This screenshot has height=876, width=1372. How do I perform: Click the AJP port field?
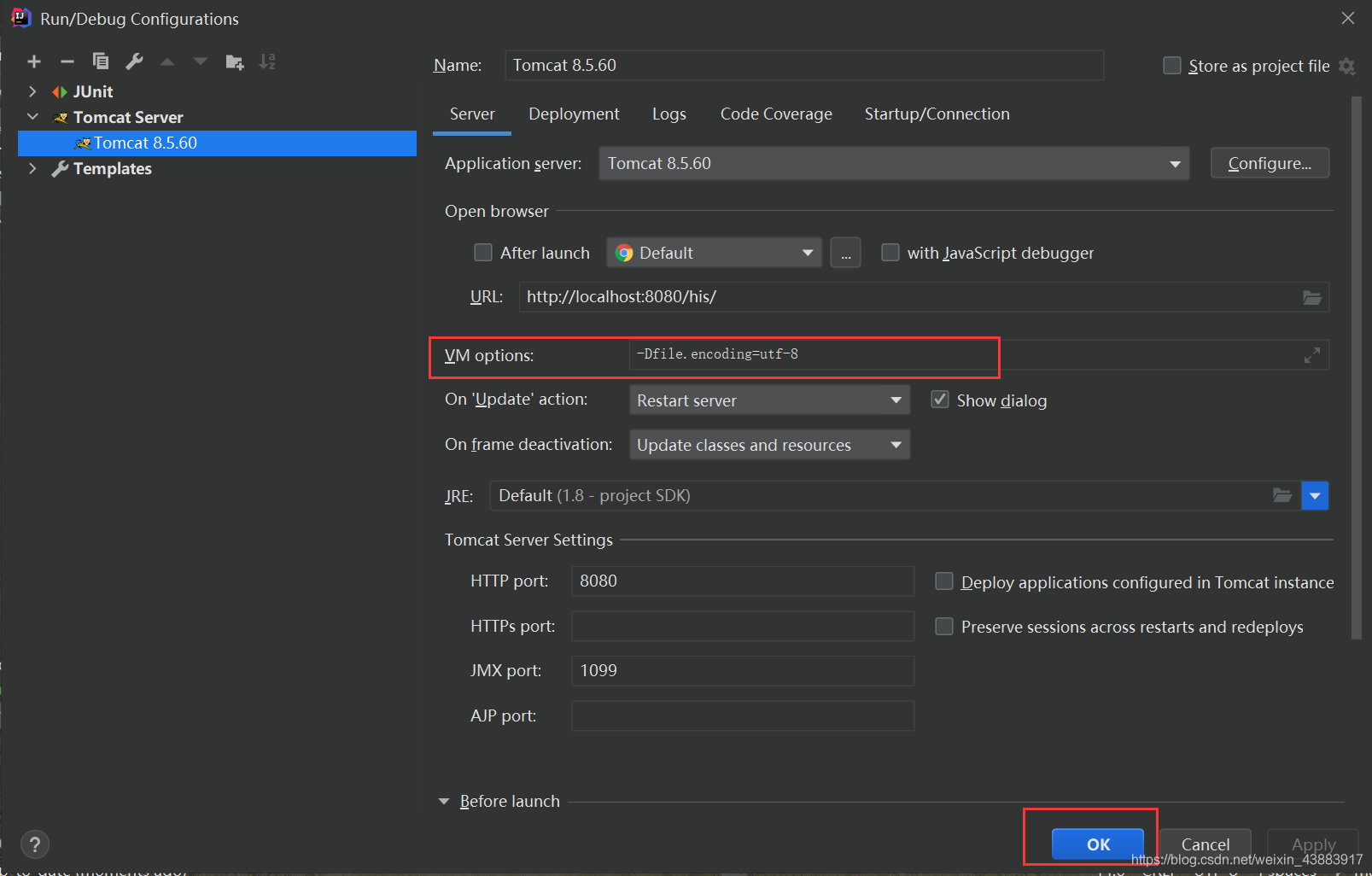743,715
